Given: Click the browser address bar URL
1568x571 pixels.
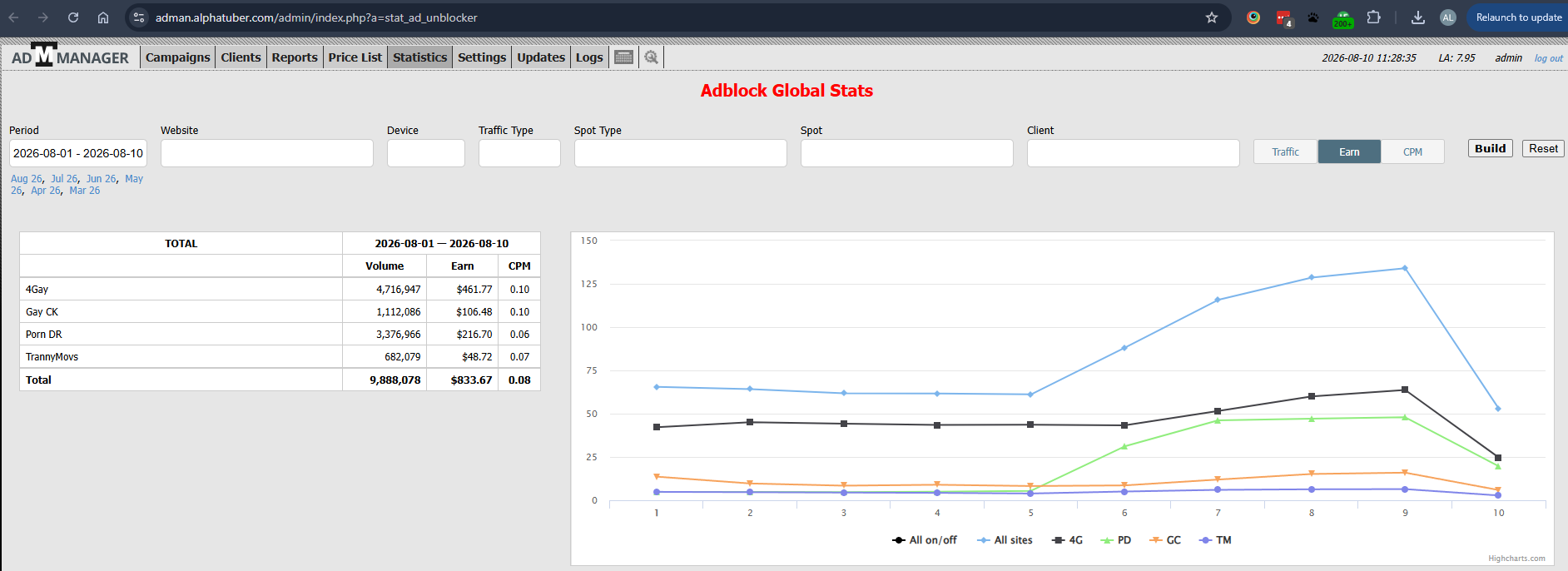Looking at the screenshot, I should tap(316, 17).
